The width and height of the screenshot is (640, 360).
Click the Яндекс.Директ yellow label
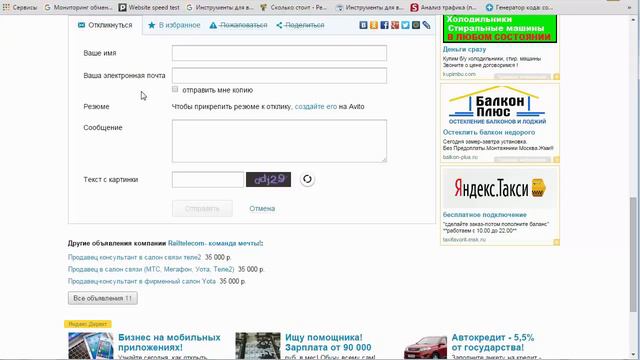(x=88, y=324)
